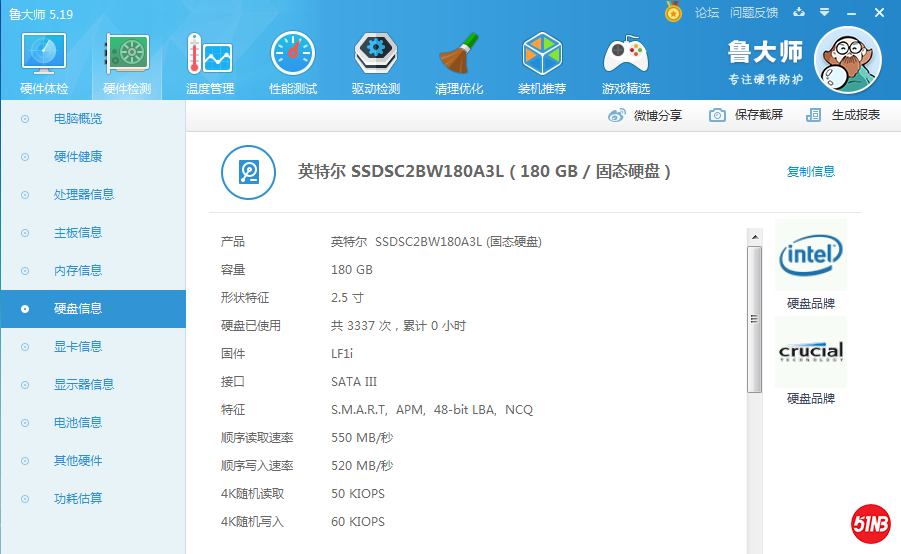Open 硬件体检 hardware checkup
The image size is (901, 554).
point(43,62)
